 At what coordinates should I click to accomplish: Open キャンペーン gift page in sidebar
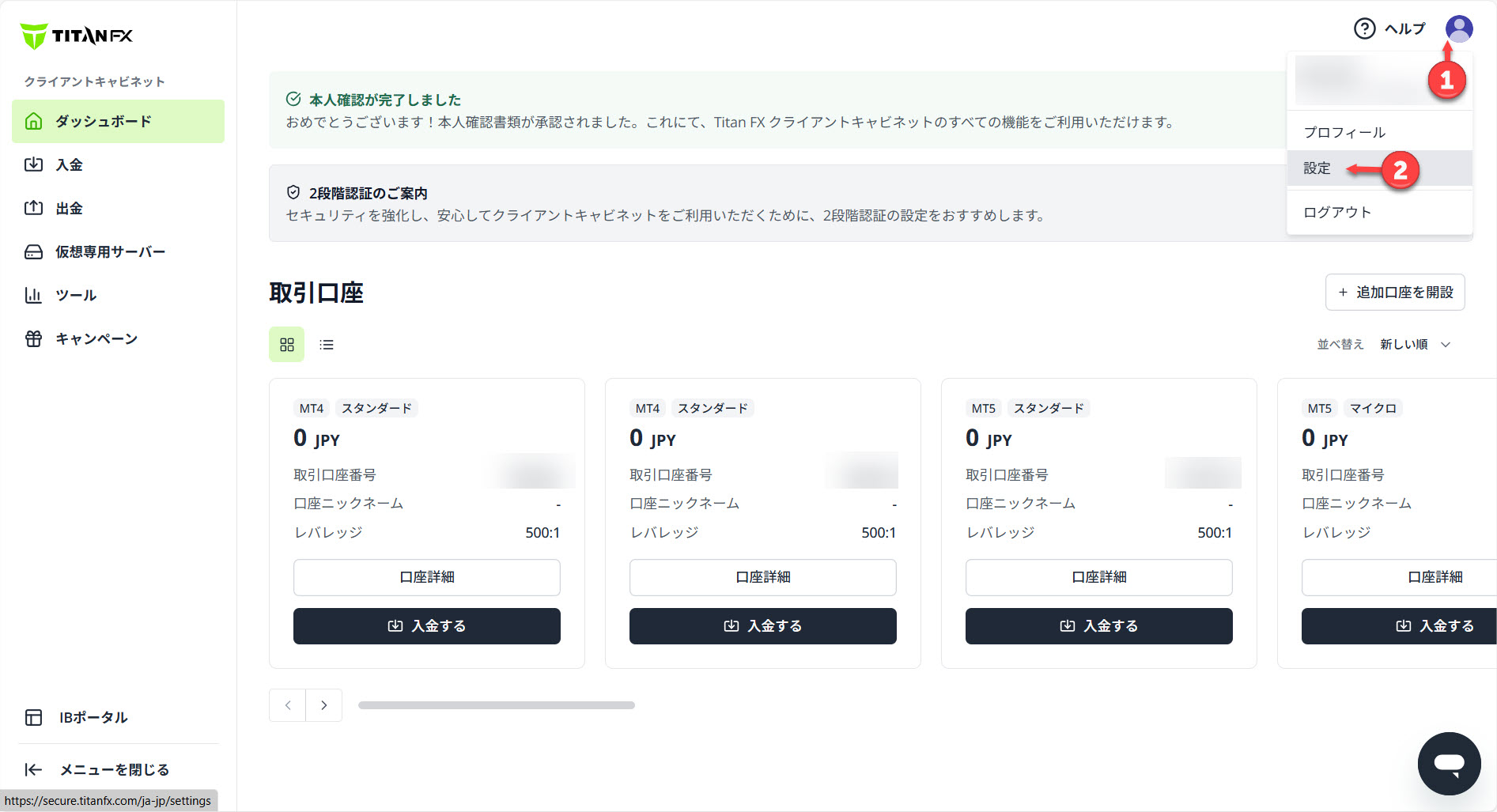click(96, 338)
